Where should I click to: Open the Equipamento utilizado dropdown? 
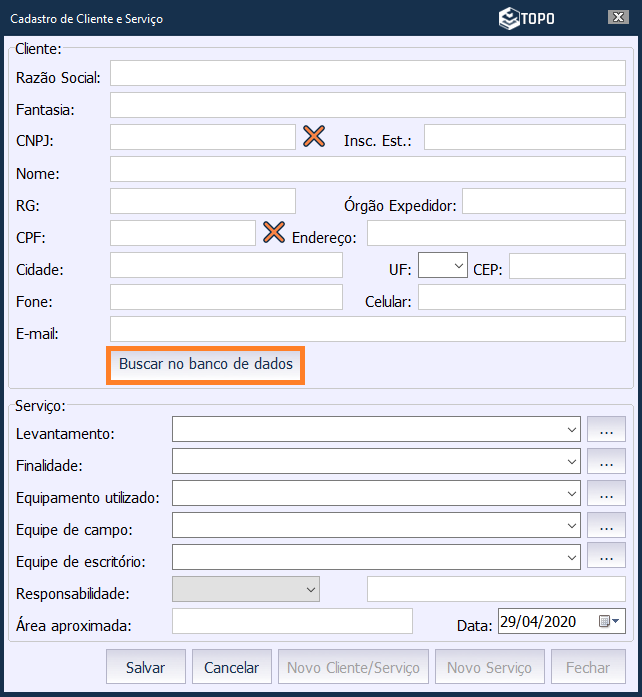[572, 493]
